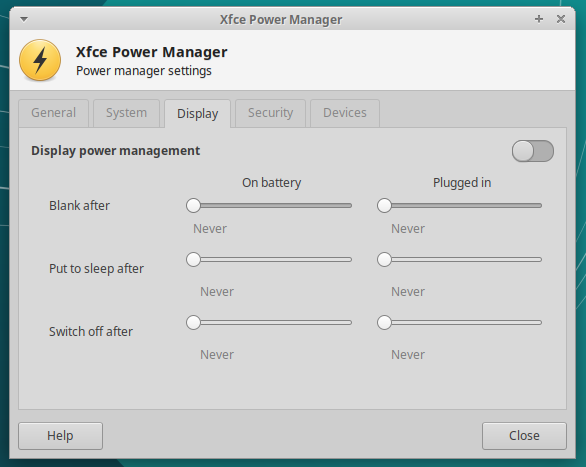586x467 pixels.
Task: Click the Xfce Power Manager title bar text
Action: [x=281, y=19]
